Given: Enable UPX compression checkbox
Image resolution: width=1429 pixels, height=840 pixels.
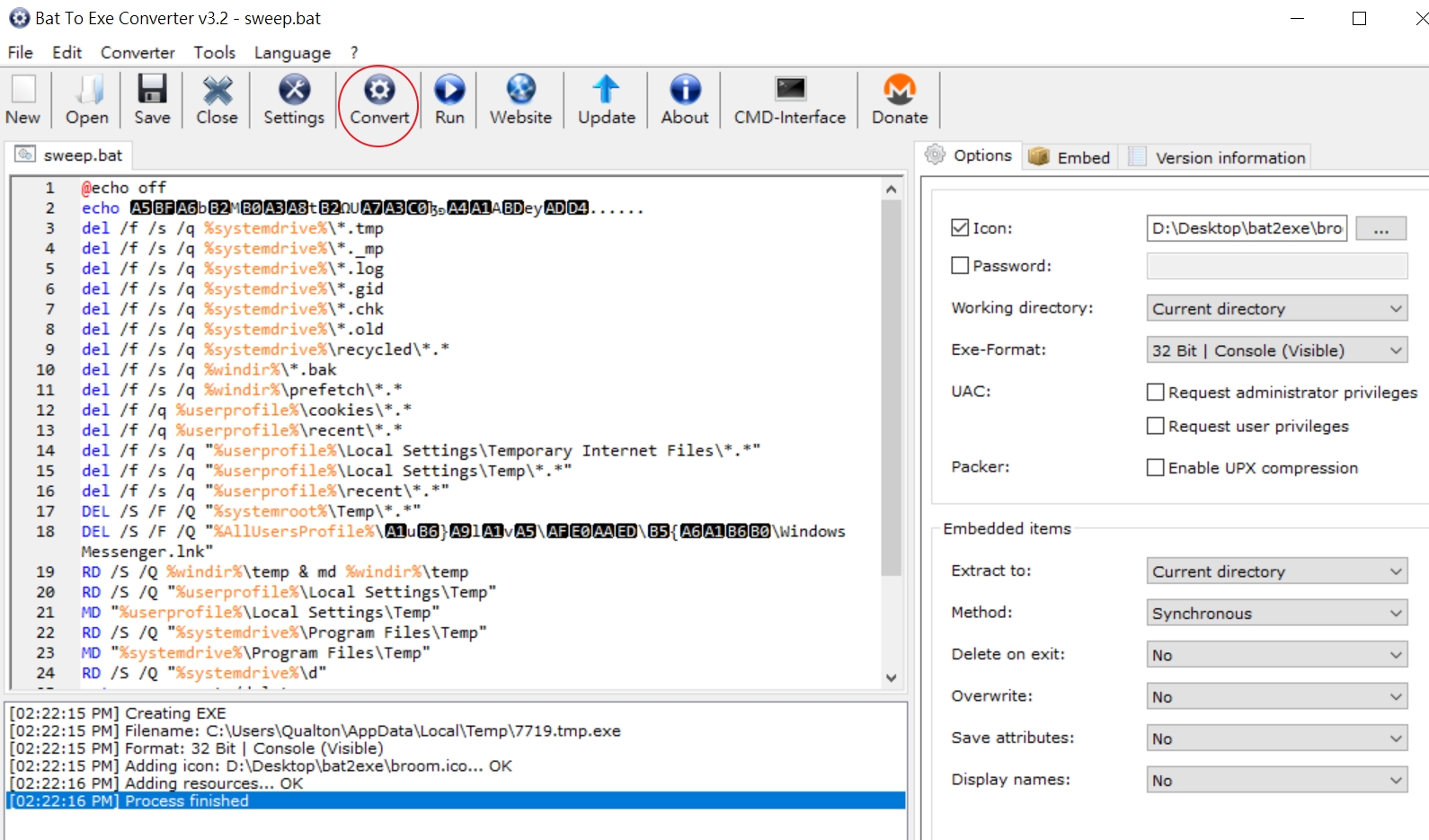Looking at the screenshot, I should tap(1156, 467).
